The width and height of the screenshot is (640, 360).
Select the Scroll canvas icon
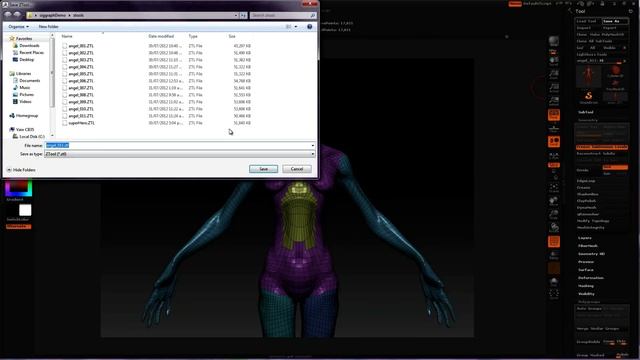[553, 61]
